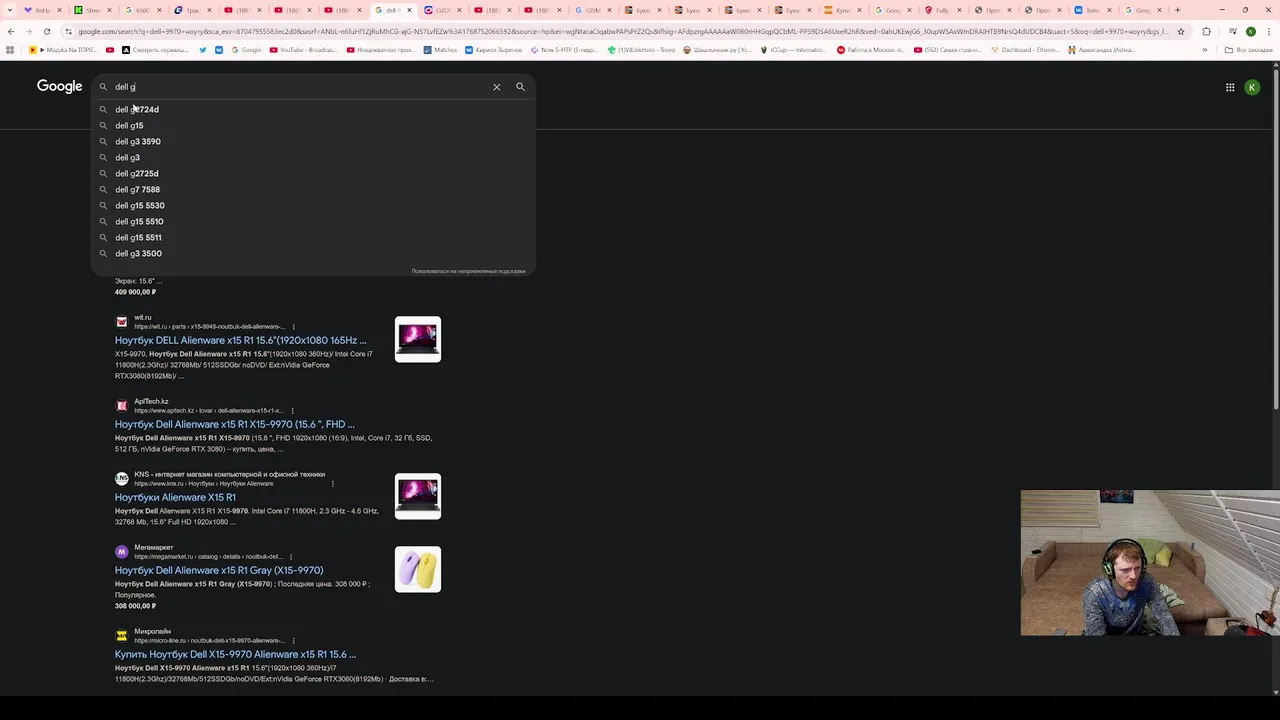Open the Google bookmark

click(x=246, y=50)
